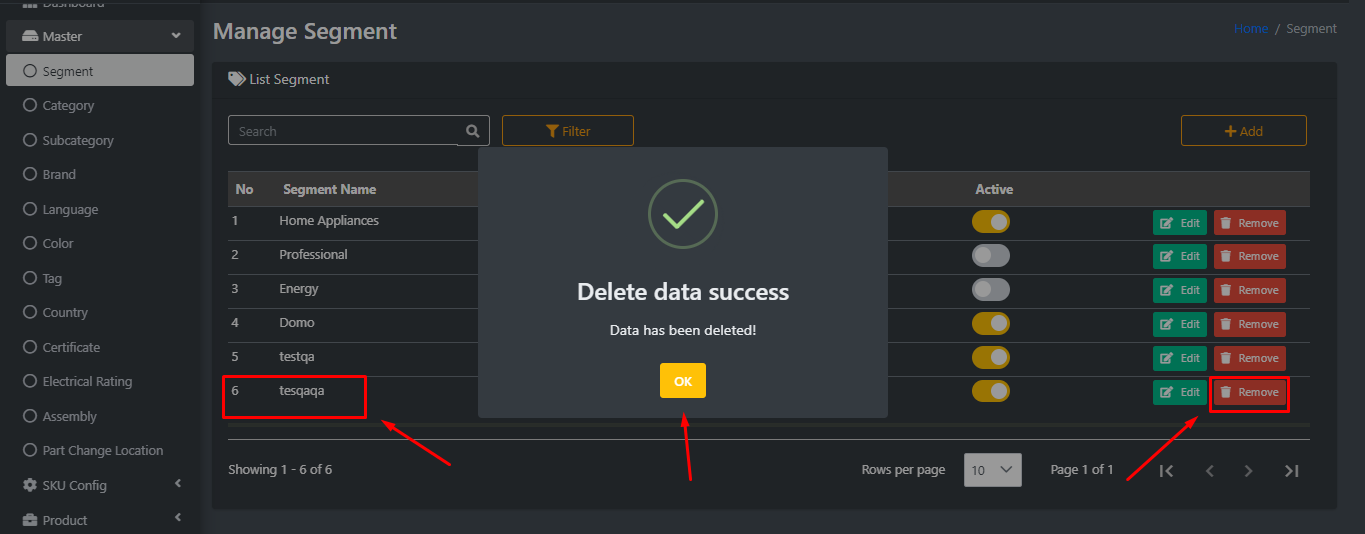This screenshot has width=1365, height=534.
Task: Click the Product briefcase icon in sidebar
Action: [30, 520]
